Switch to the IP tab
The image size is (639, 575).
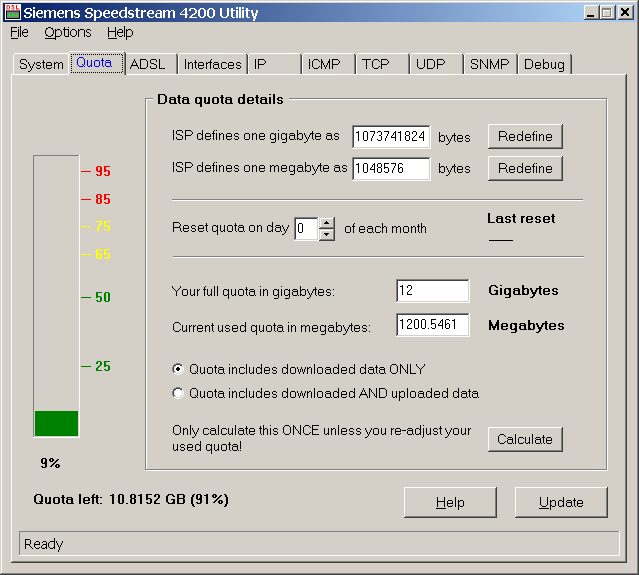pyautogui.click(x=275, y=64)
